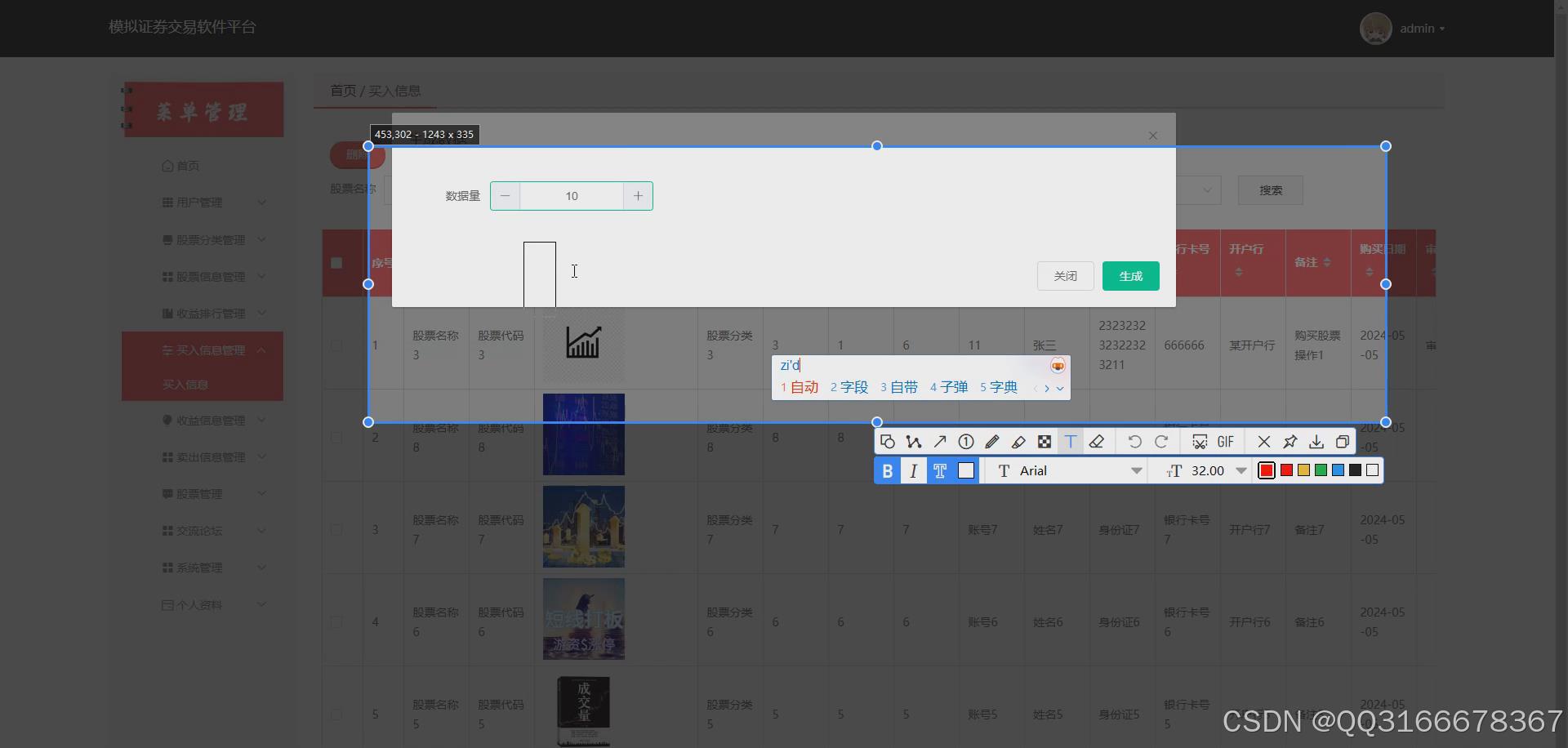Redo the annotation

[x=1161, y=442]
